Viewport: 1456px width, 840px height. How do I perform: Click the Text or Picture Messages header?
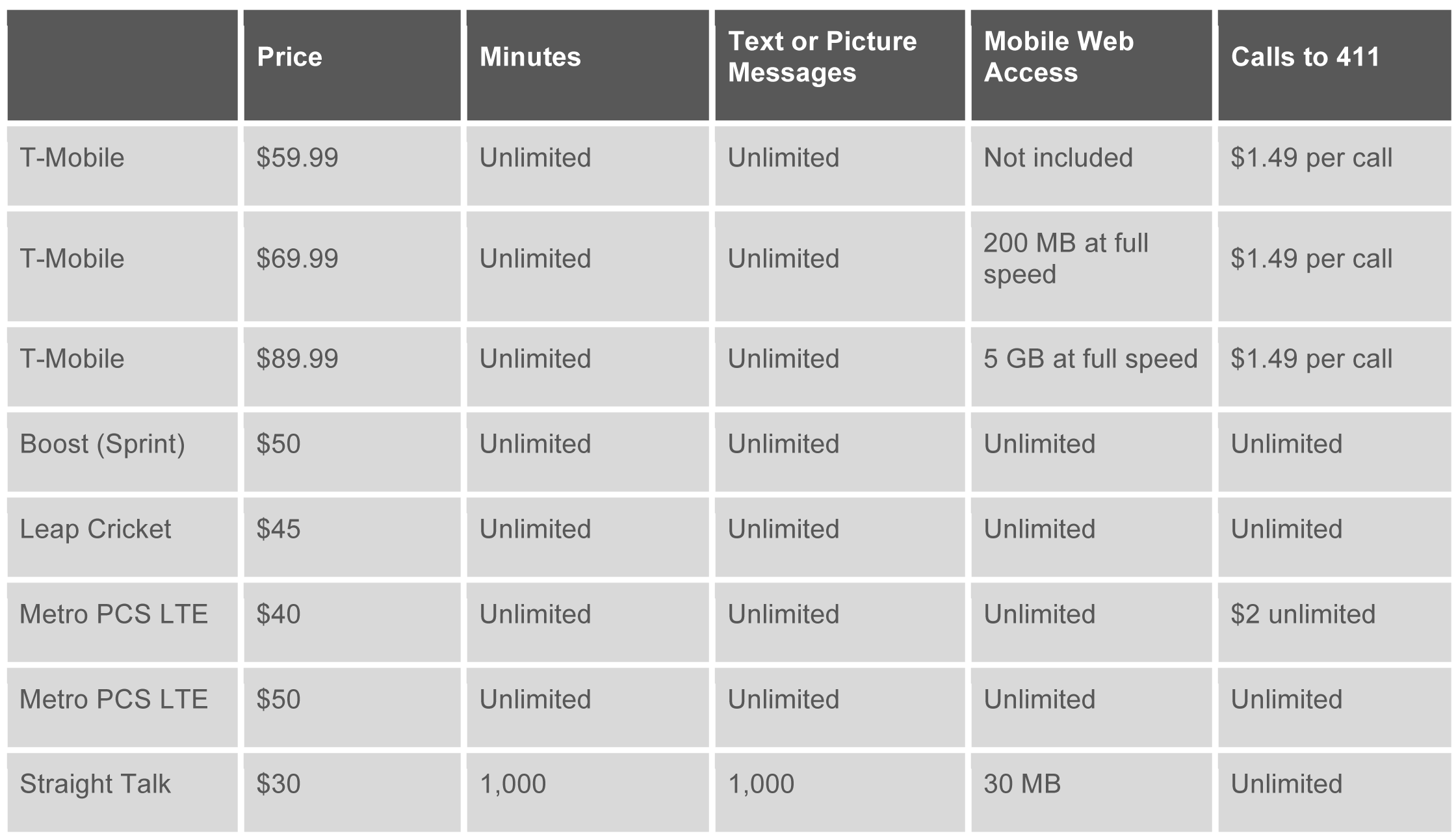(822, 57)
